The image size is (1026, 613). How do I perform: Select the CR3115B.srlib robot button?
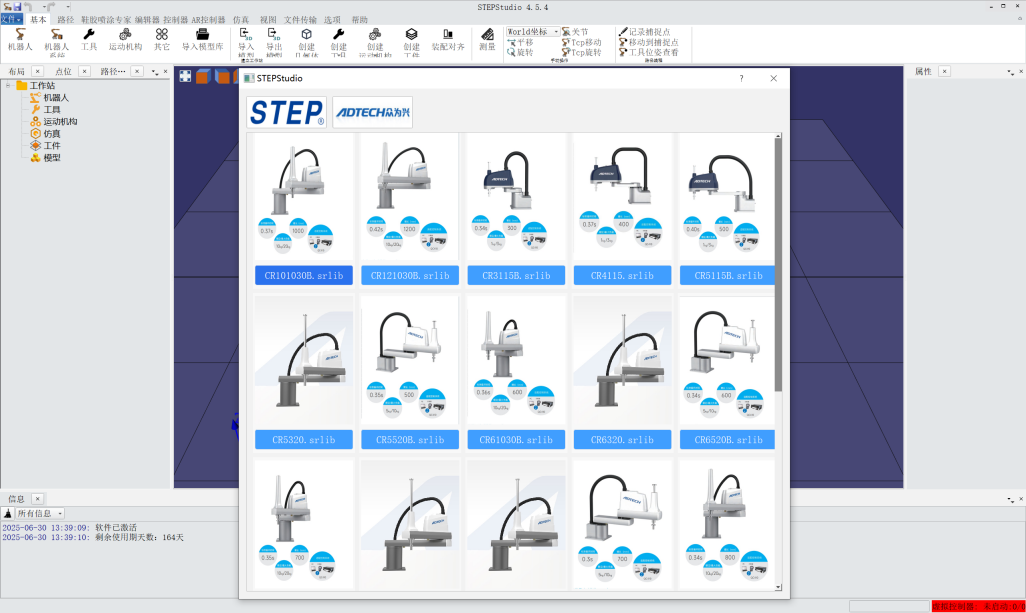515,275
